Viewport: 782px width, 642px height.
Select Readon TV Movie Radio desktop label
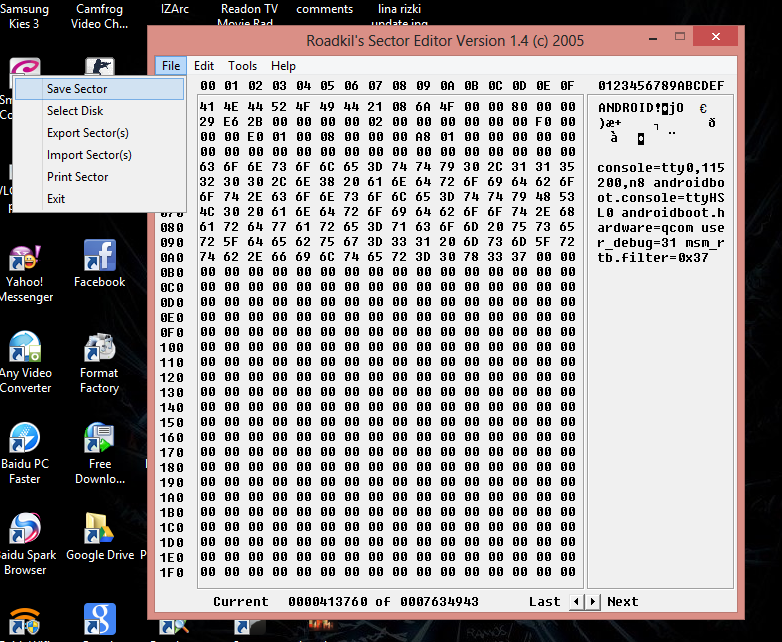tap(249, 15)
